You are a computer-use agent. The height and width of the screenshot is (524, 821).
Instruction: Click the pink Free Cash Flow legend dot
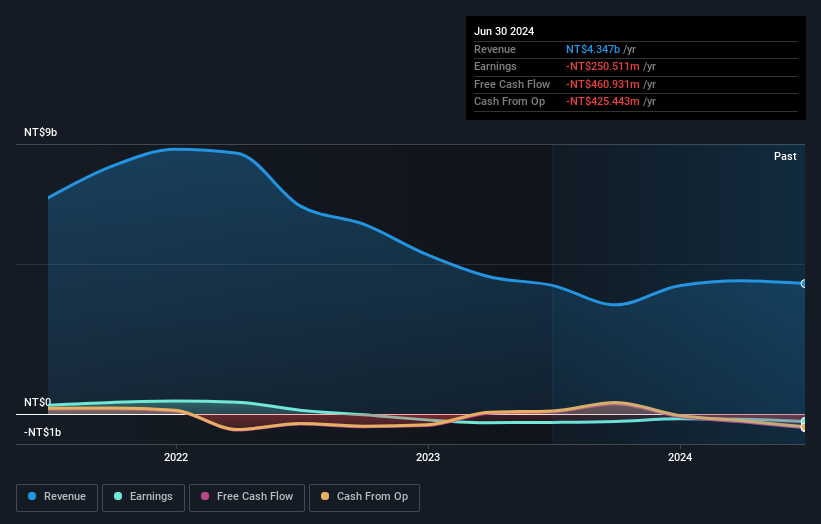[x=205, y=496]
